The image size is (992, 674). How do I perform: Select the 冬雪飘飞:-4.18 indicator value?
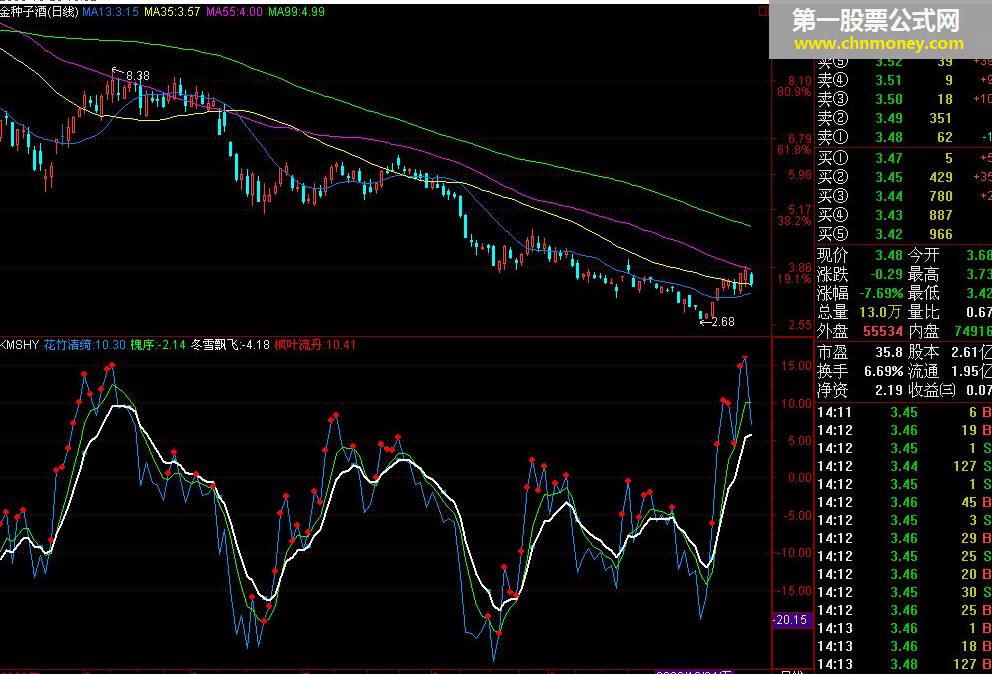tap(230, 345)
